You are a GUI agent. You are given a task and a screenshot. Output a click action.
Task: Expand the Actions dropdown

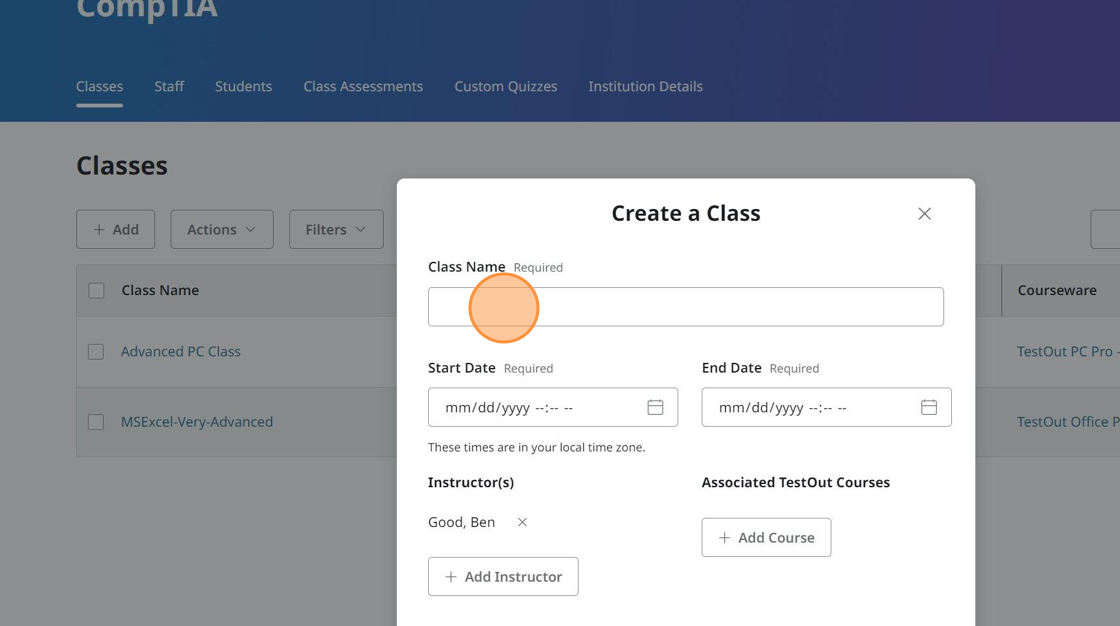221,230
